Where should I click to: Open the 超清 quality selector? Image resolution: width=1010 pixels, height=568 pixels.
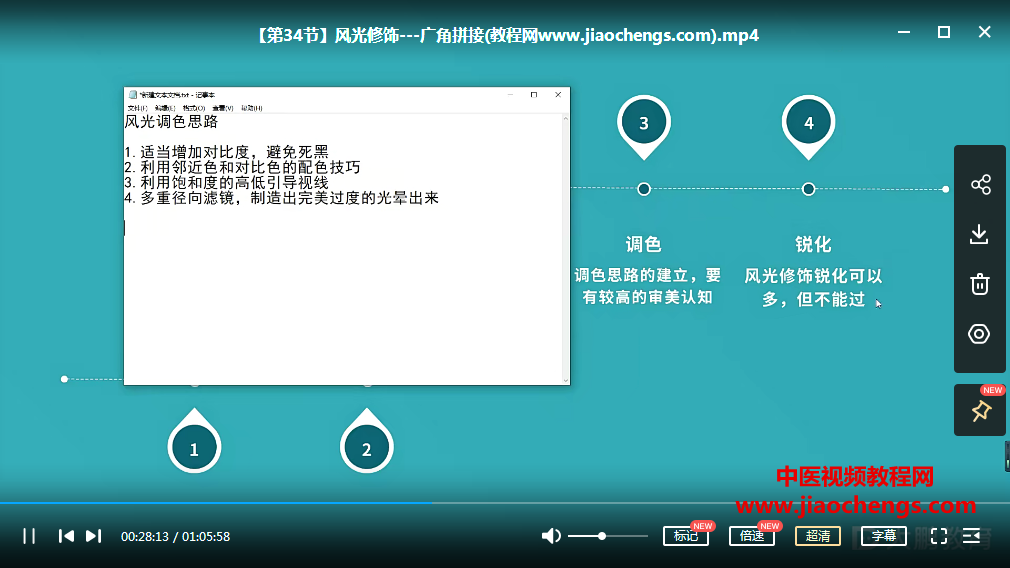click(x=818, y=536)
